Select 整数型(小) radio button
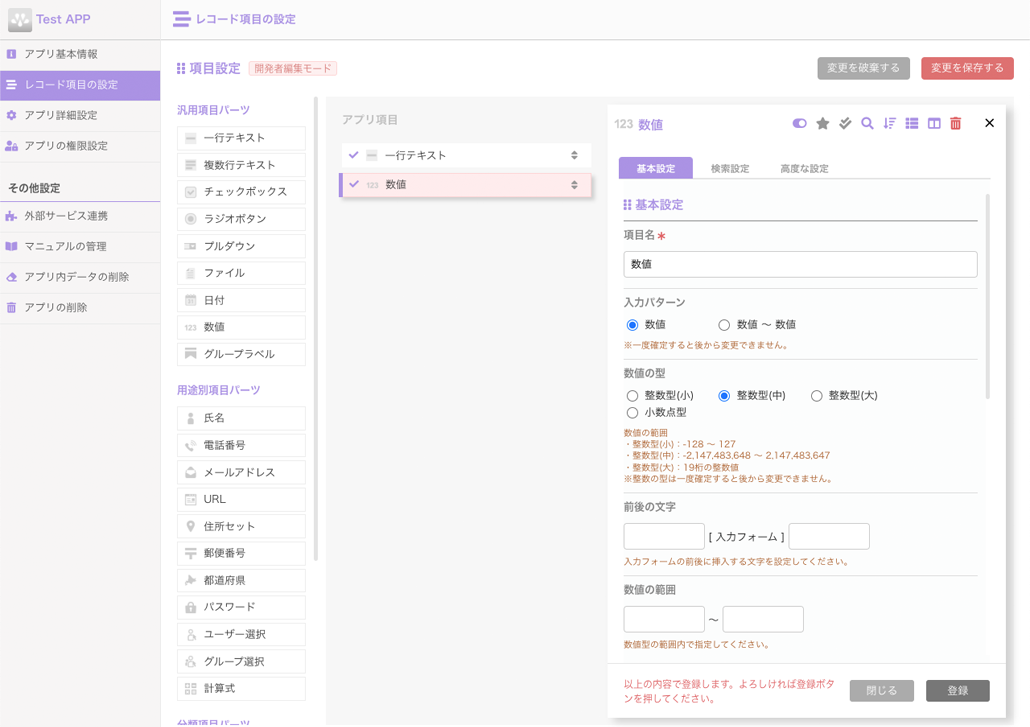The height and width of the screenshot is (727, 1030). tap(632, 396)
